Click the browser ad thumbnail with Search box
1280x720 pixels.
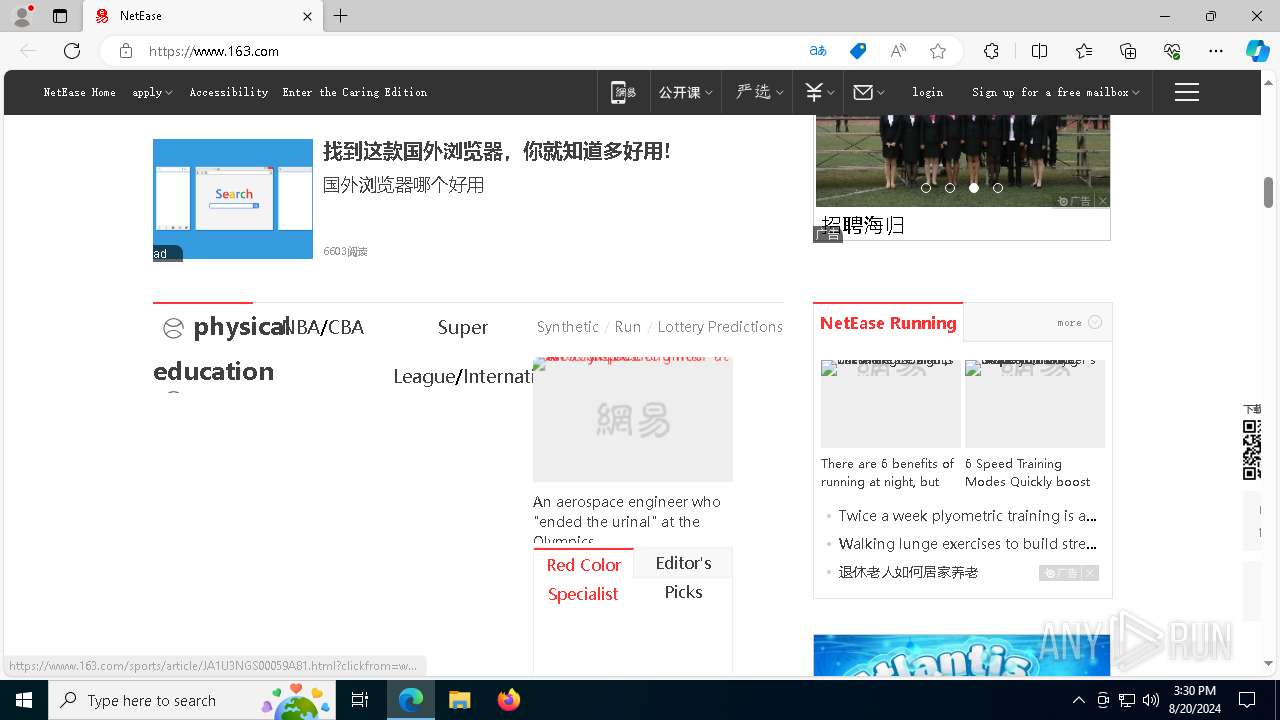[233, 199]
